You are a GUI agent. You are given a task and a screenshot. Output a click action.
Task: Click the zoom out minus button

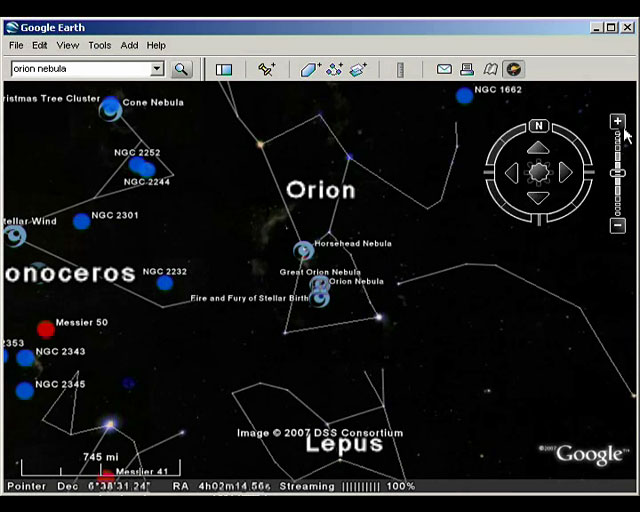pos(618,225)
